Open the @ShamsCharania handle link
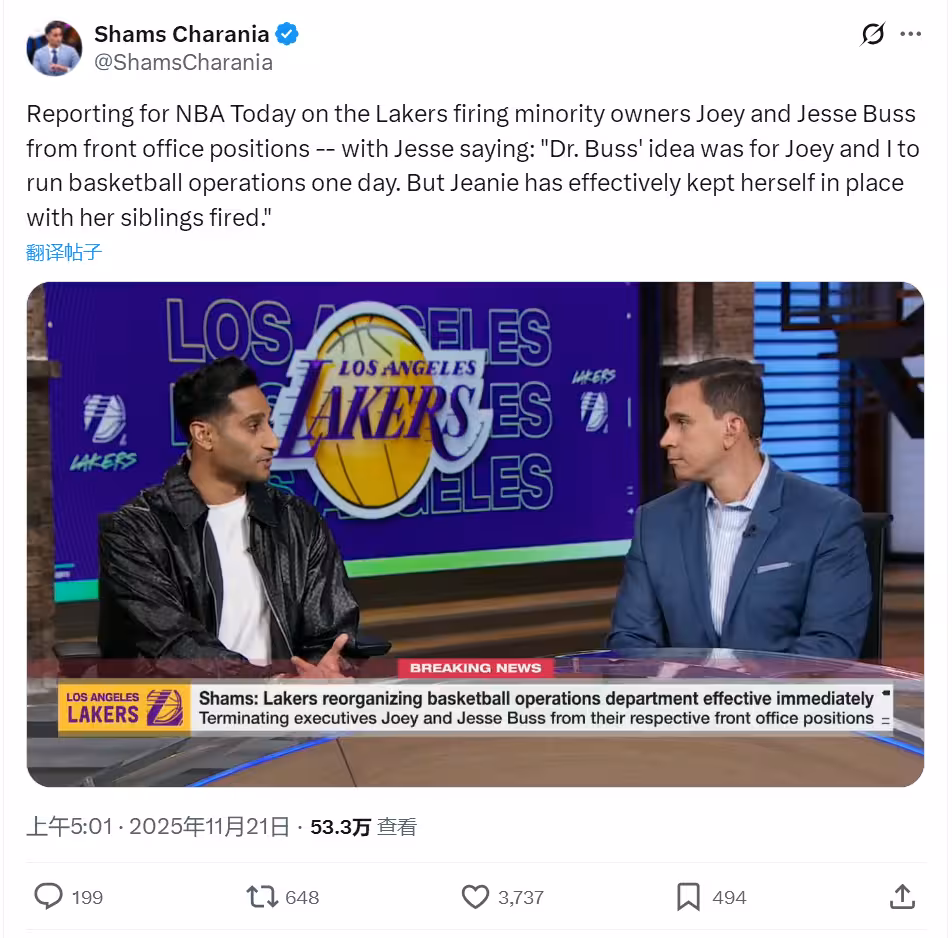 tap(183, 63)
